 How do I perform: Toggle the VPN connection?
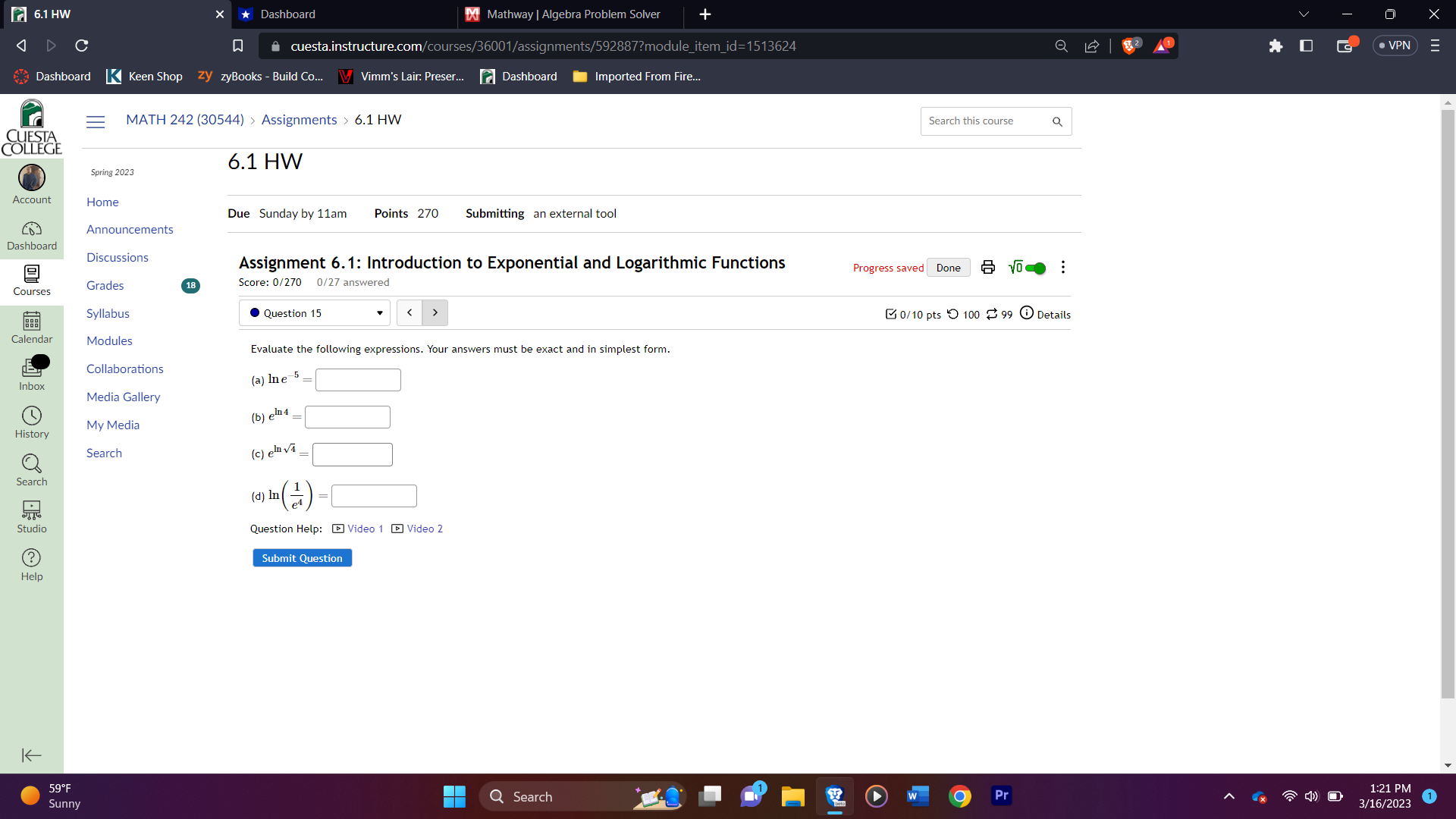tap(1395, 45)
